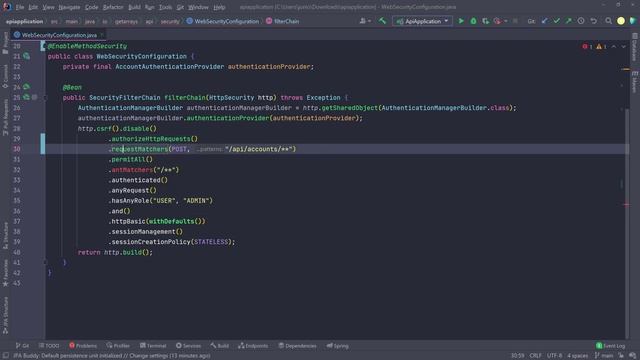This screenshot has width=640, height=360.
Task: Open Search Everywhere magnifier icon
Action: point(608,21)
